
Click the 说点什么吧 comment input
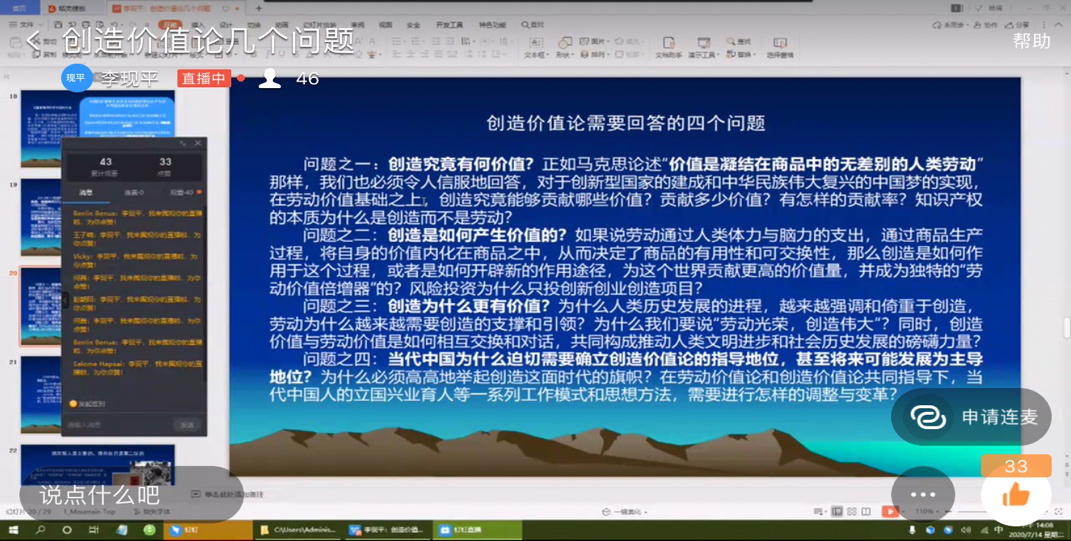click(x=100, y=495)
